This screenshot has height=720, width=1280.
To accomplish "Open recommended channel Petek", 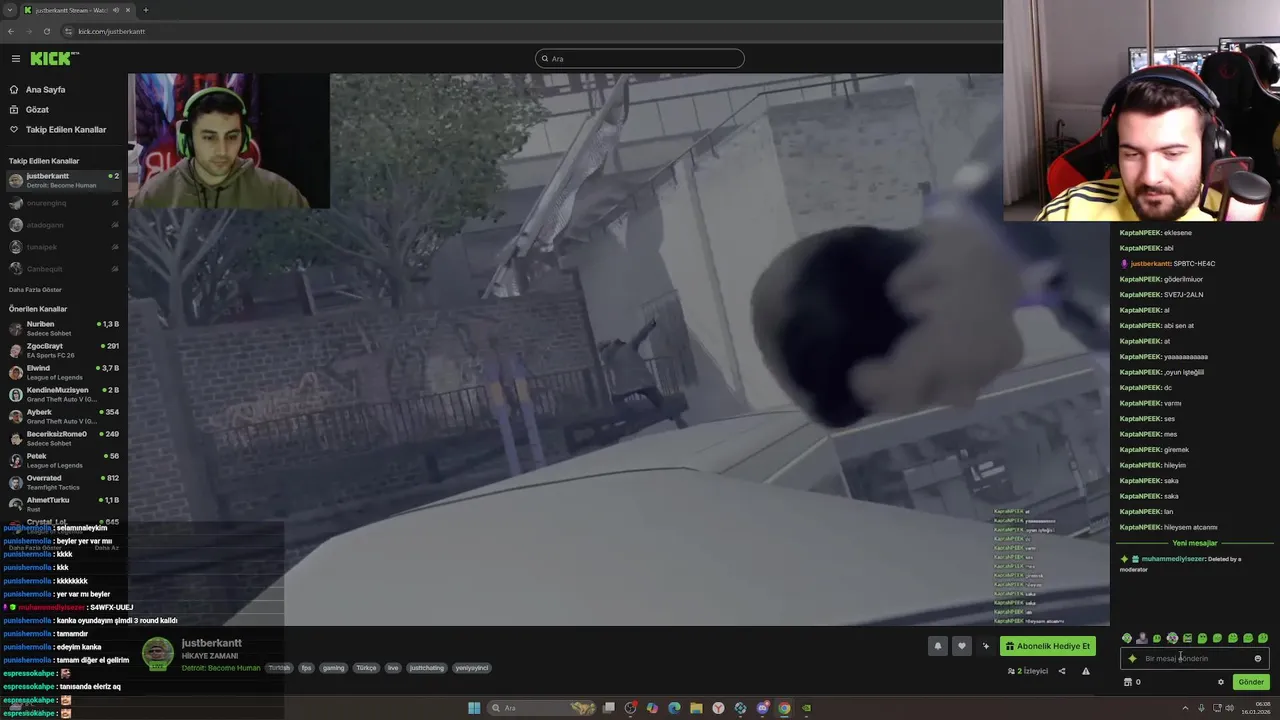I will pyautogui.click(x=63, y=460).
